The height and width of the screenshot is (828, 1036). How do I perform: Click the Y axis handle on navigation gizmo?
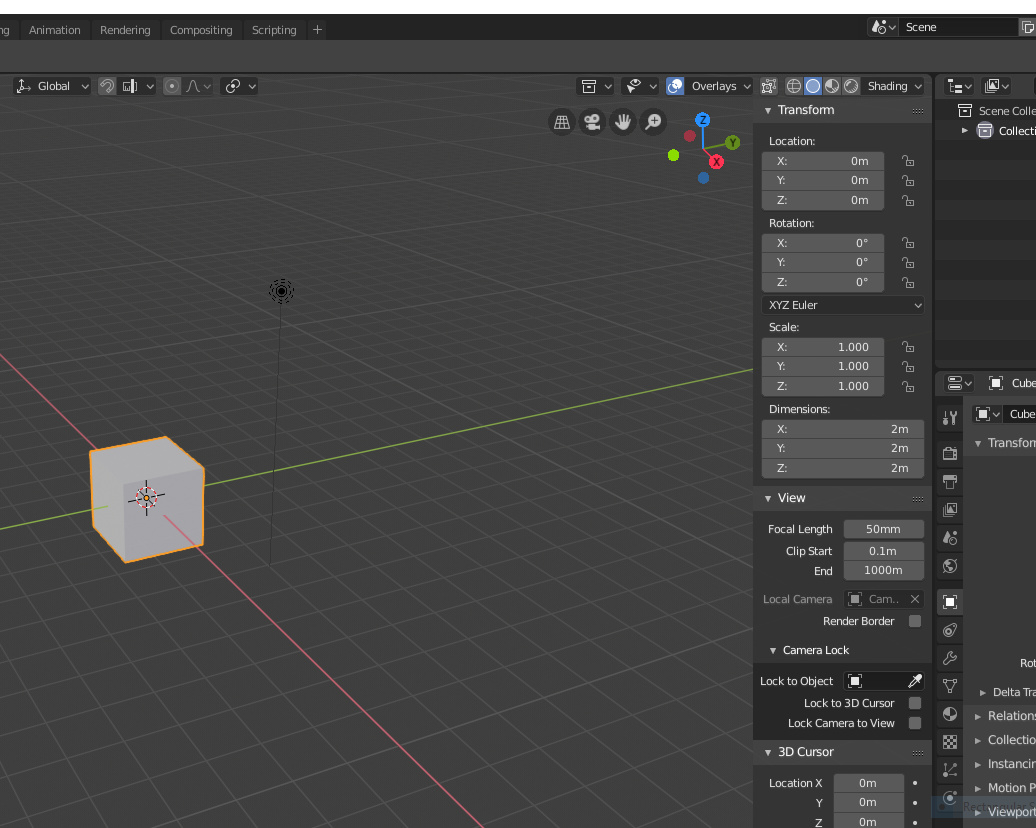pos(733,142)
